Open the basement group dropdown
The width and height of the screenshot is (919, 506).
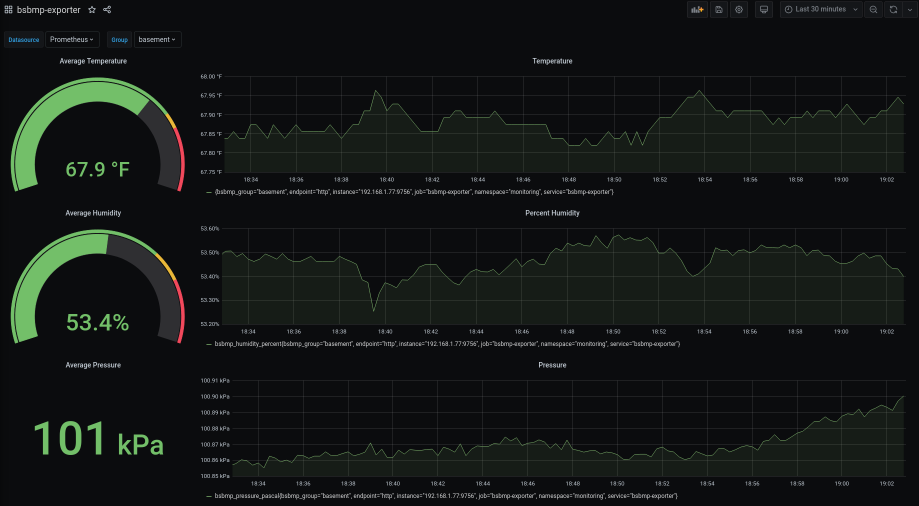pos(158,39)
